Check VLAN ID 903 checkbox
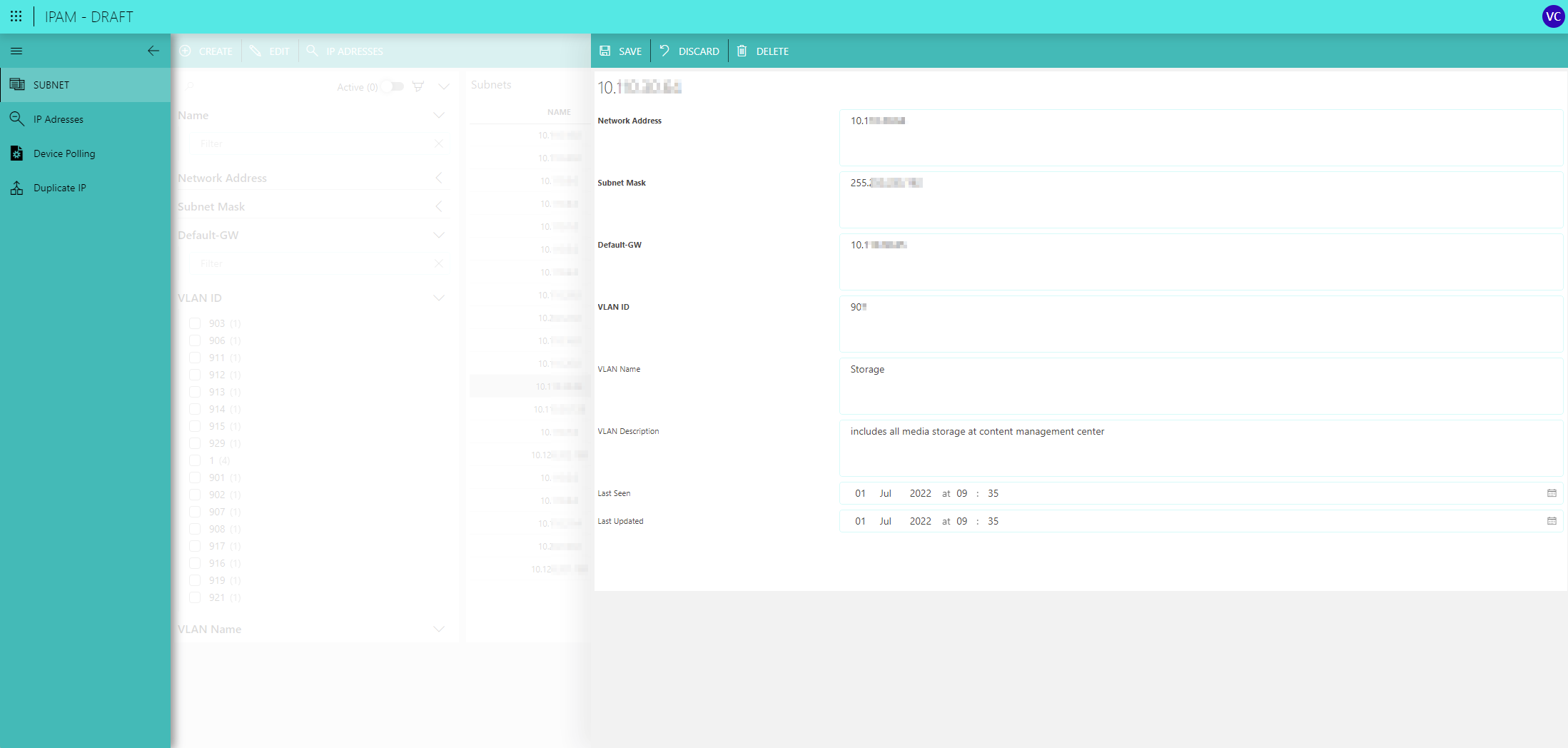1568x748 pixels. click(x=195, y=323)
